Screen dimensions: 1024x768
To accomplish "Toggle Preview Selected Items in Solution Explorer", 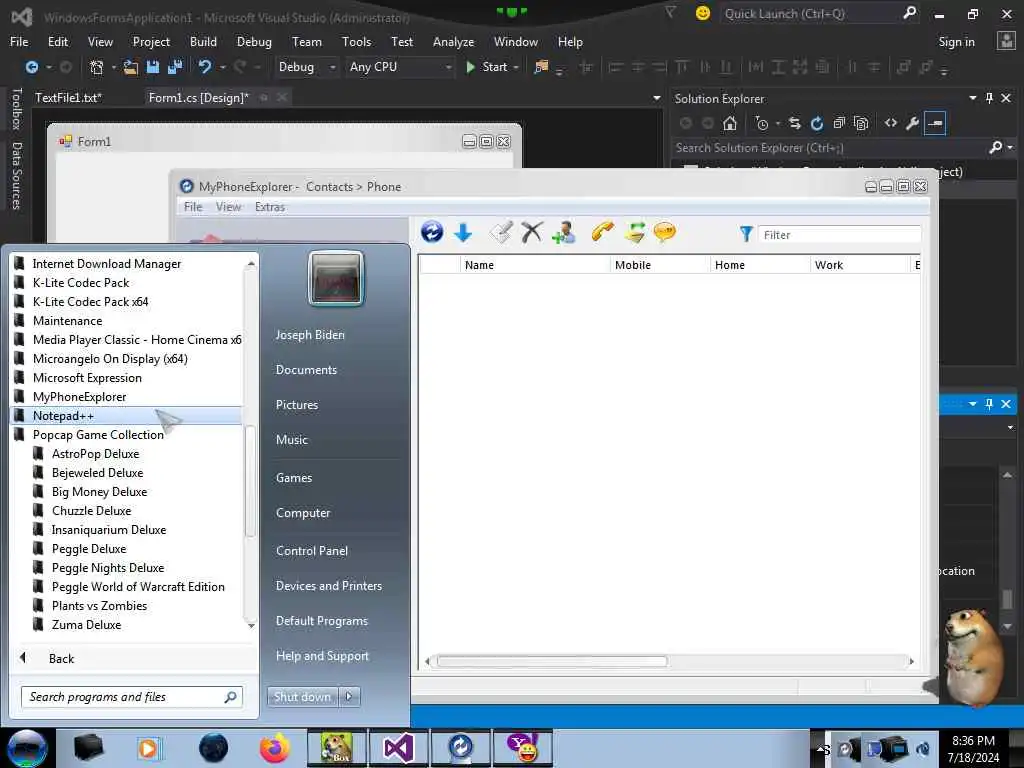I will coord(935,123).
